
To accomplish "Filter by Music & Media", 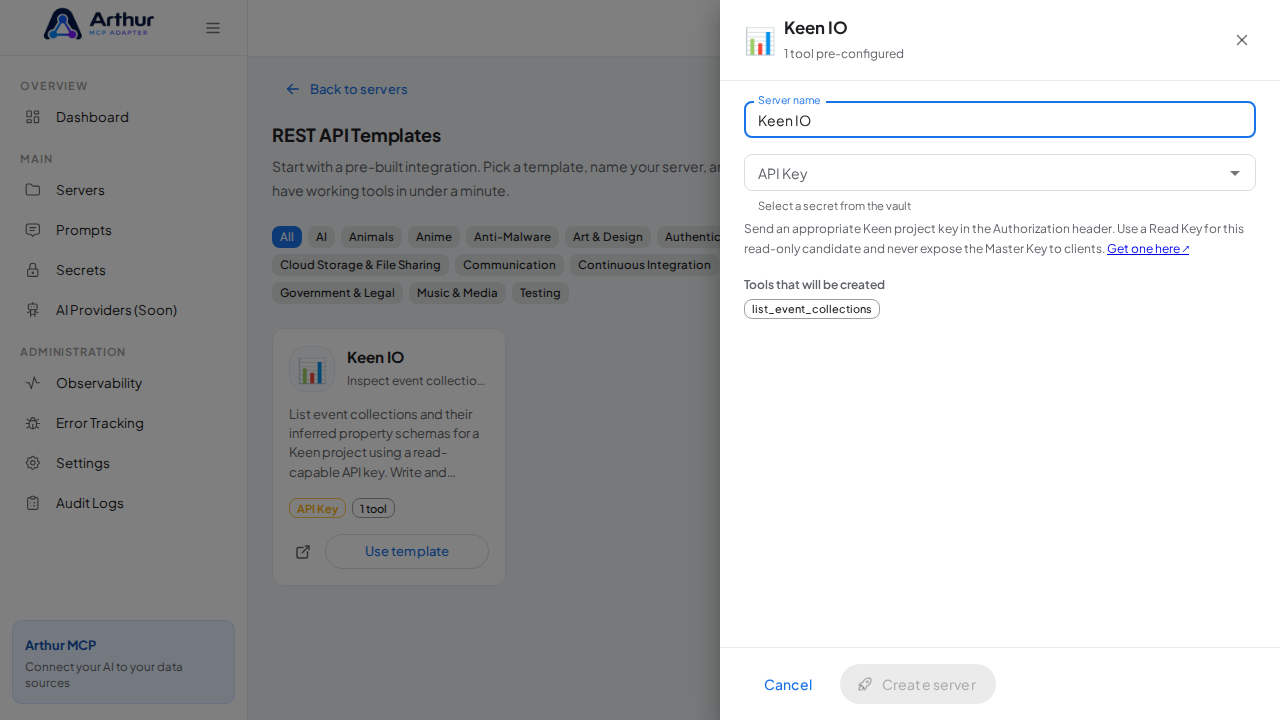I will click(x=457, y=293).
